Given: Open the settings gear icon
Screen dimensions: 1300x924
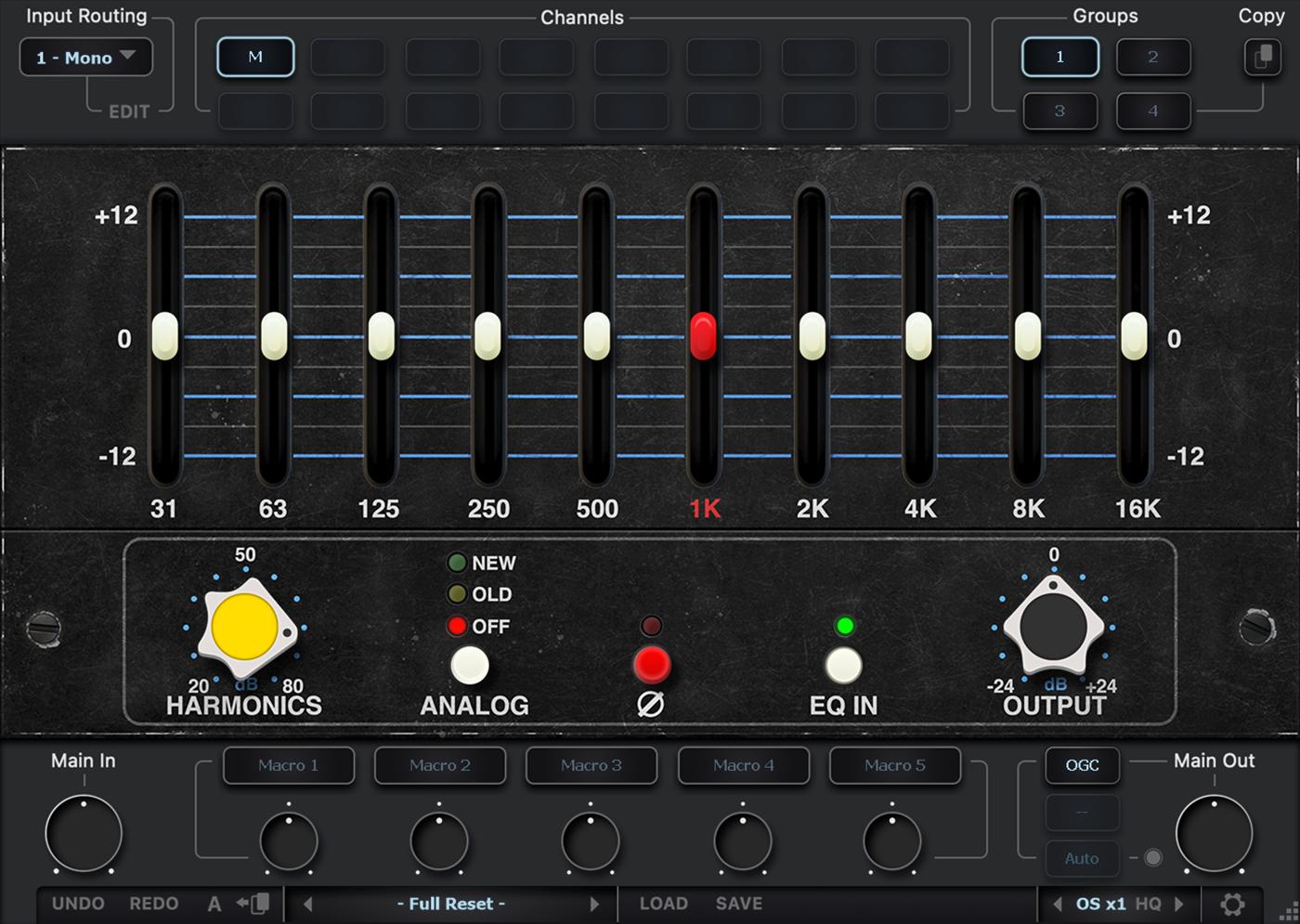Looking at the screenshot, I should 1232,904.
